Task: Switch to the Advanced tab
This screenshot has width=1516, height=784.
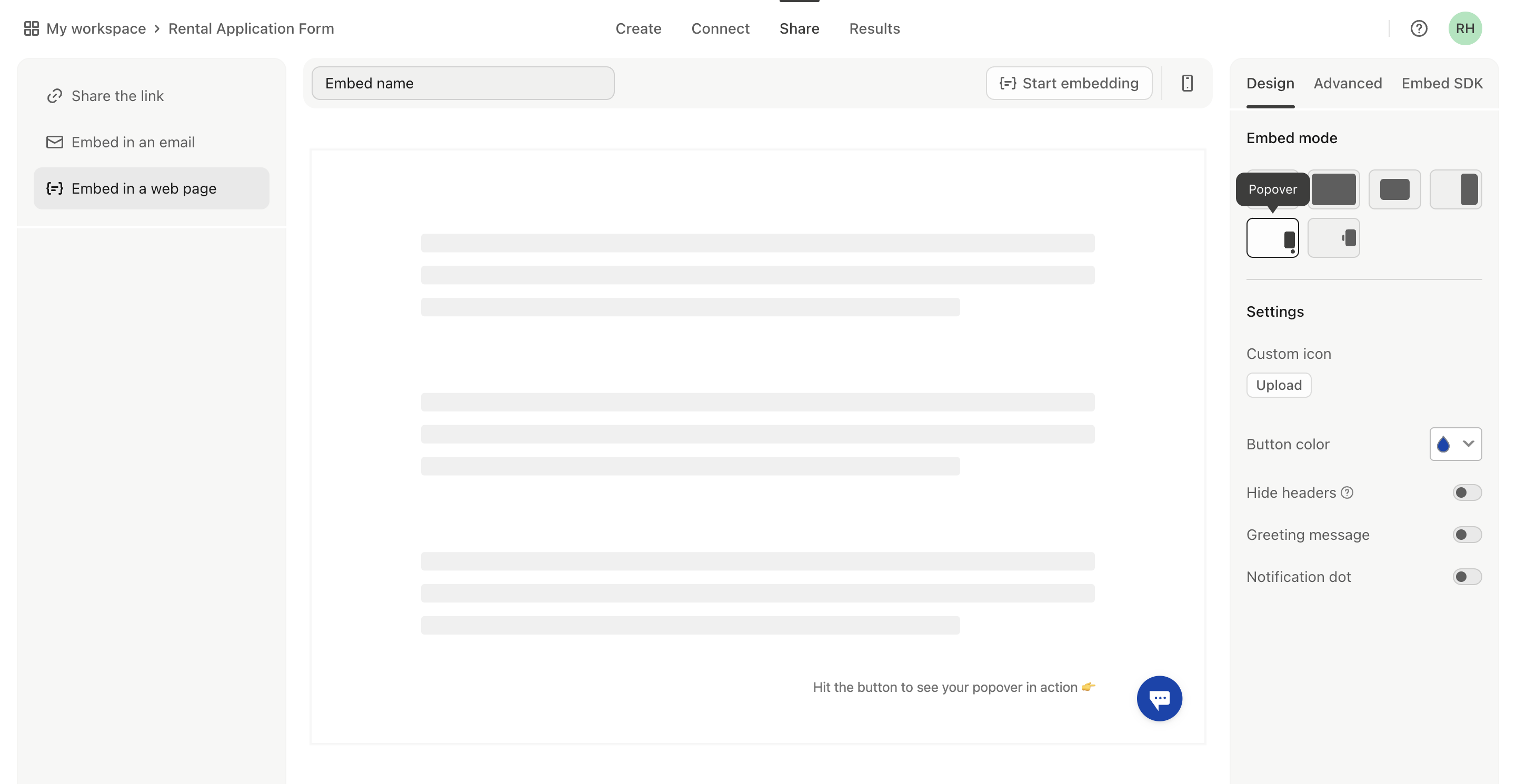Action: coord(1348,83)
